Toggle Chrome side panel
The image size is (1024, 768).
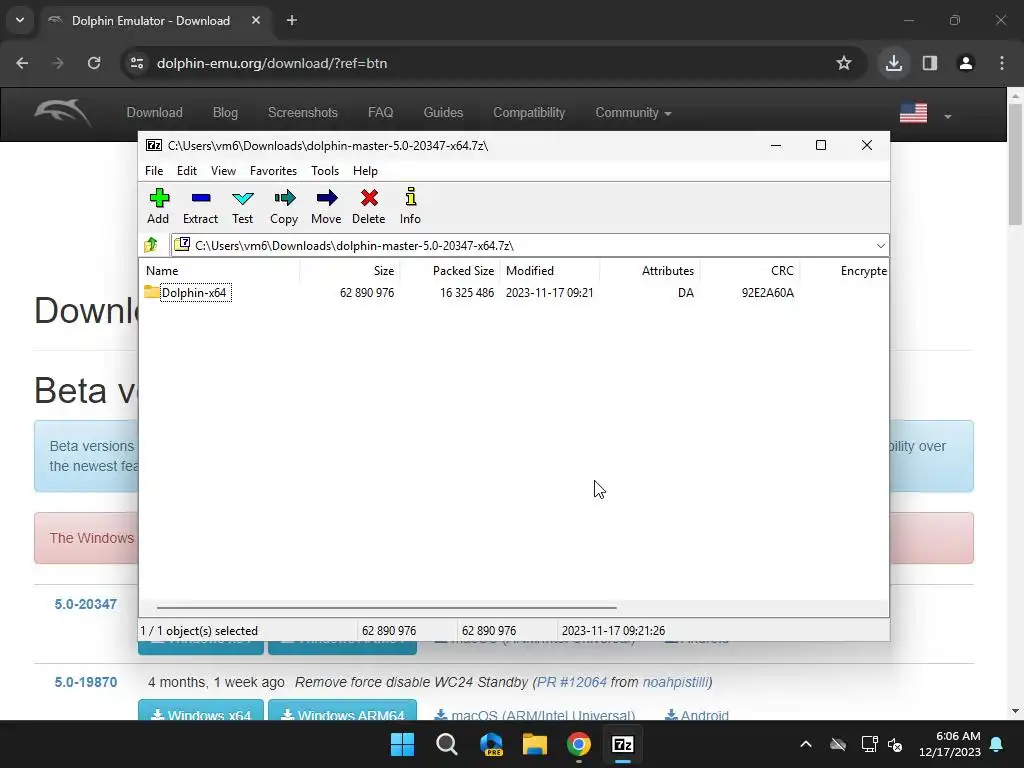930,63
